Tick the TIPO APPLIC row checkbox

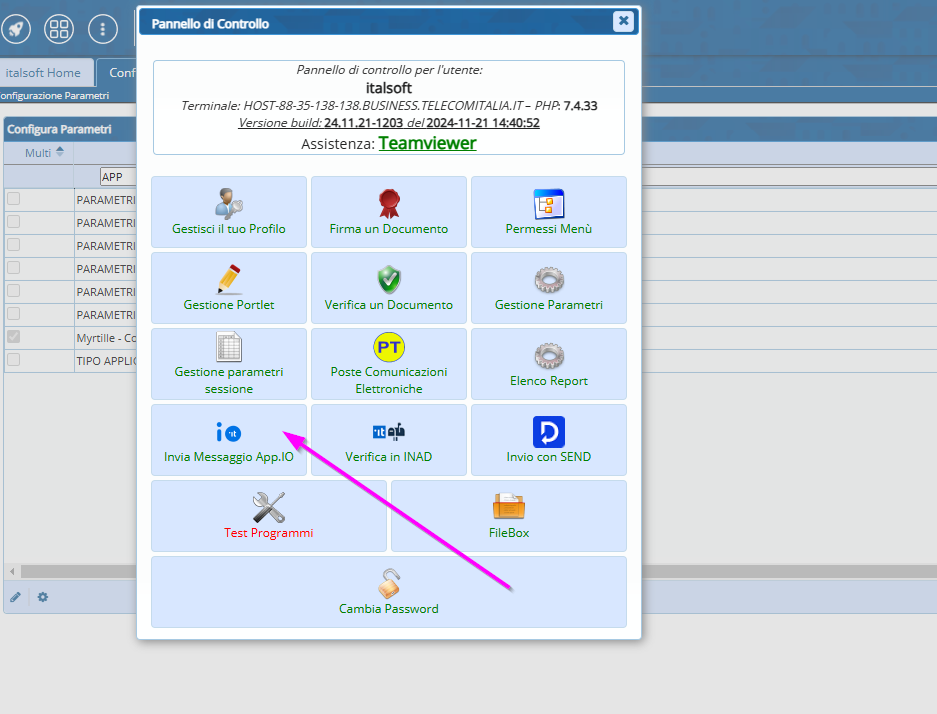pos(14,359)
